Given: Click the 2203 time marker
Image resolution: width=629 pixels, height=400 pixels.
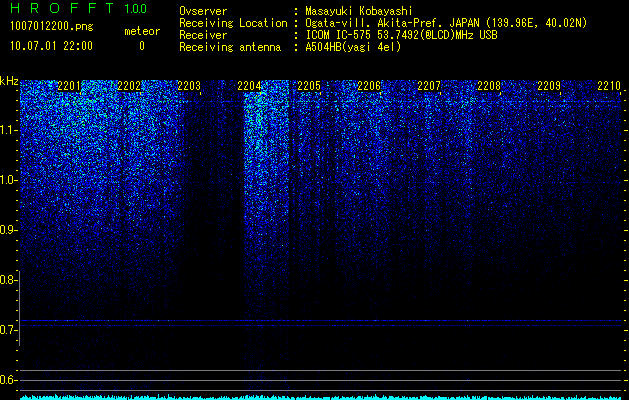Looking at the screenshot, I should 189,86.
